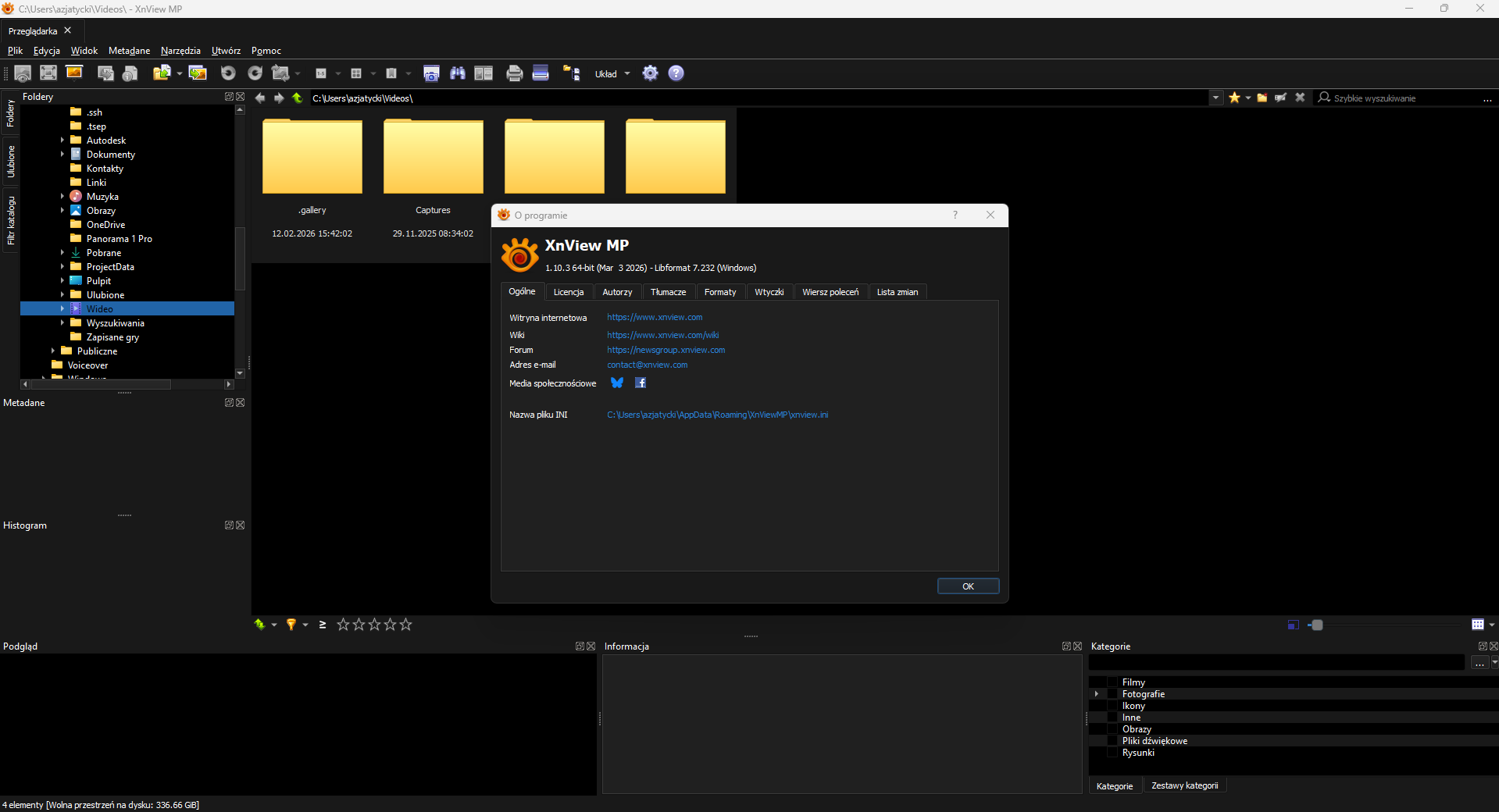1499x812 pixels.
Task: Open the Bluesky social media icon
Action: click(x=617, y=383)
